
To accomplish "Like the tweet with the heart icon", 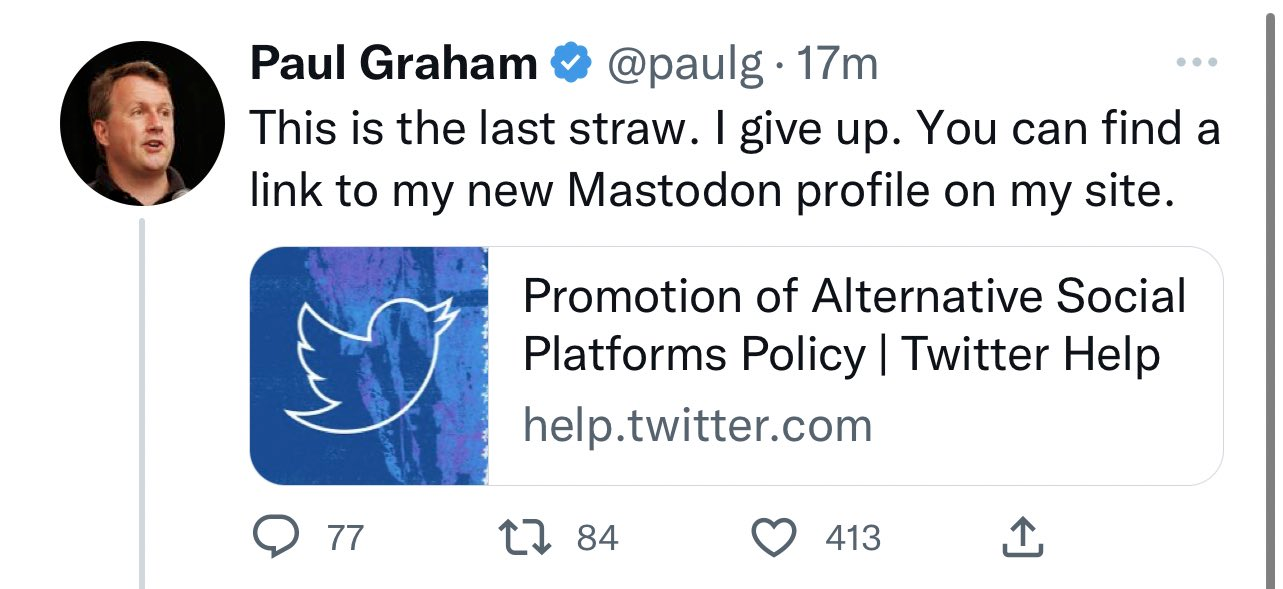I will click(772, 539).
